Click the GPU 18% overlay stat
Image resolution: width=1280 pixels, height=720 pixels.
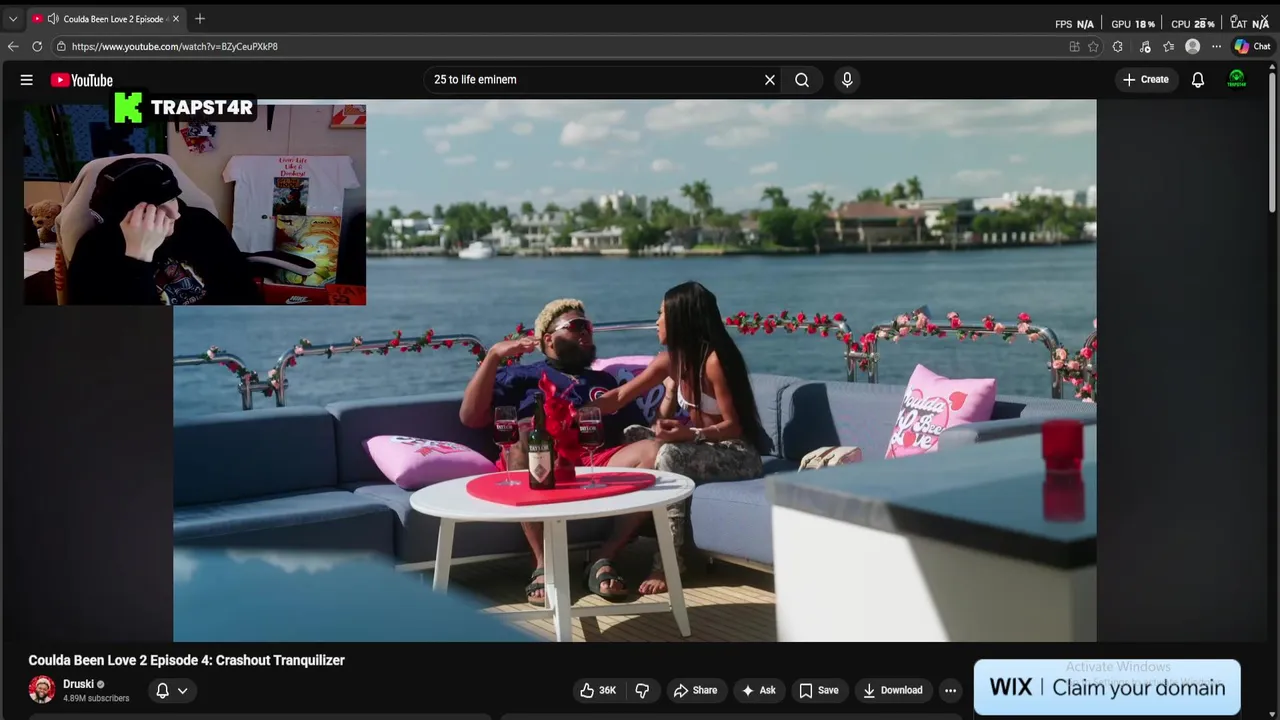coord(1133,24)
